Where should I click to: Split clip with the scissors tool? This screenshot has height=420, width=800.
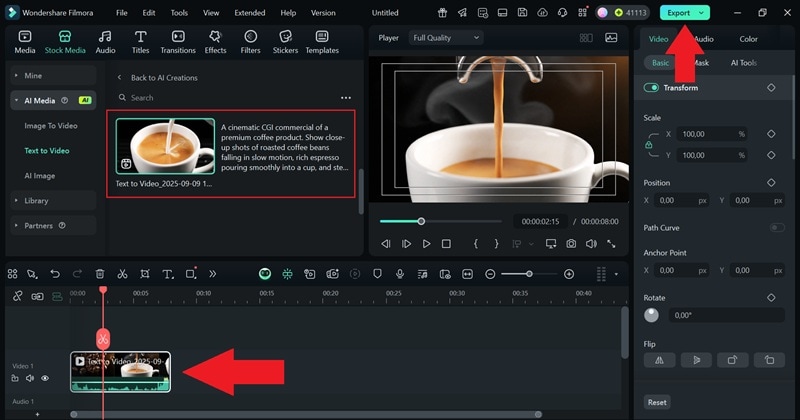coord(122,274)
